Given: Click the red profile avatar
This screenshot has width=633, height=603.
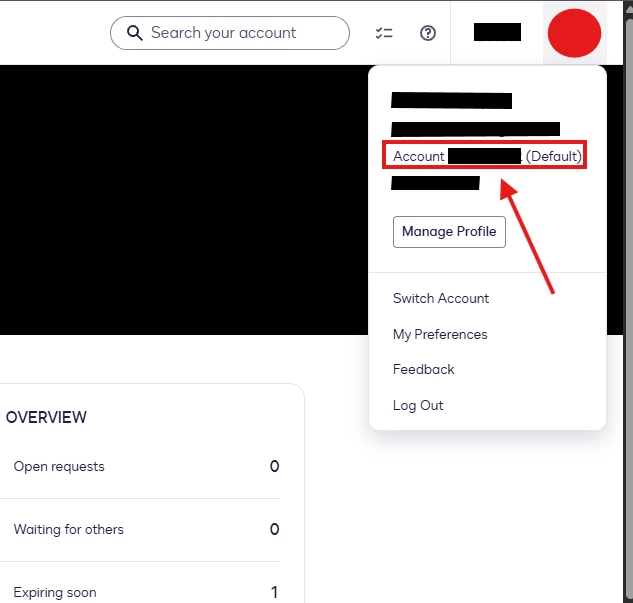Looking at the screenshot, I should click(x=574, y=33).
